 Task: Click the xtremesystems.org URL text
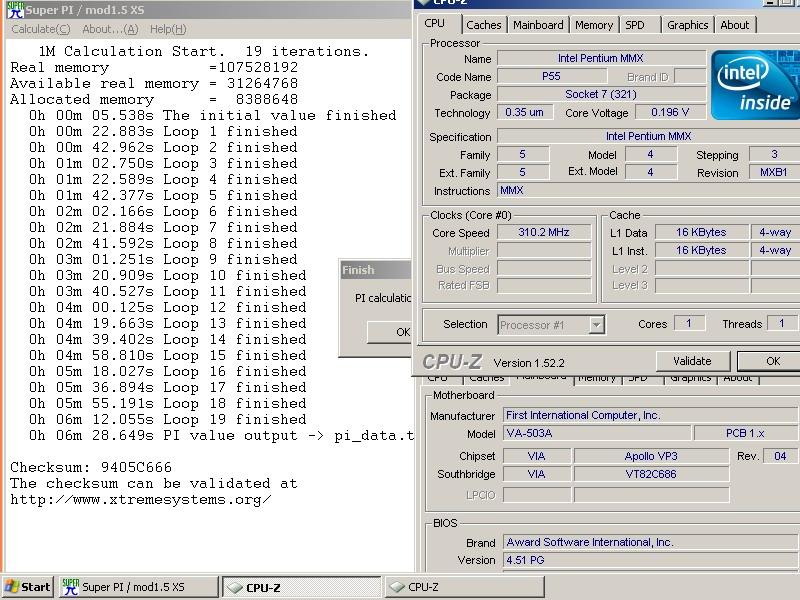point(141,499)
